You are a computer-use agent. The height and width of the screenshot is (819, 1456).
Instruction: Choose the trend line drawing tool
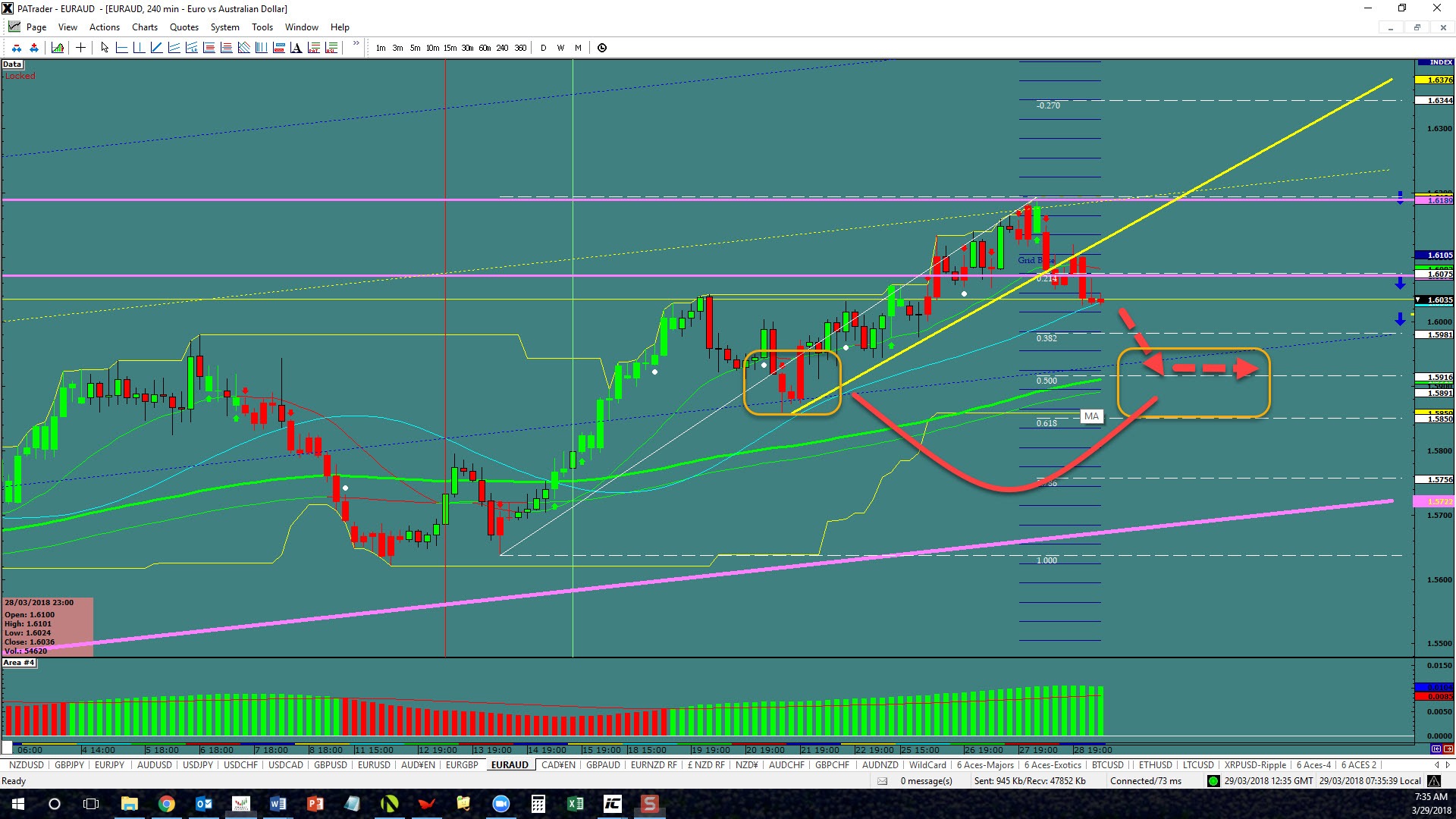point(156,48)
